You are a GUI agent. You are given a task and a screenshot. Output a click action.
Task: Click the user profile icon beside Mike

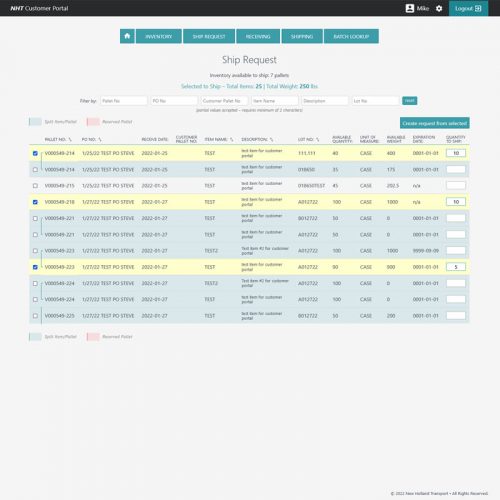coord(410,8)
